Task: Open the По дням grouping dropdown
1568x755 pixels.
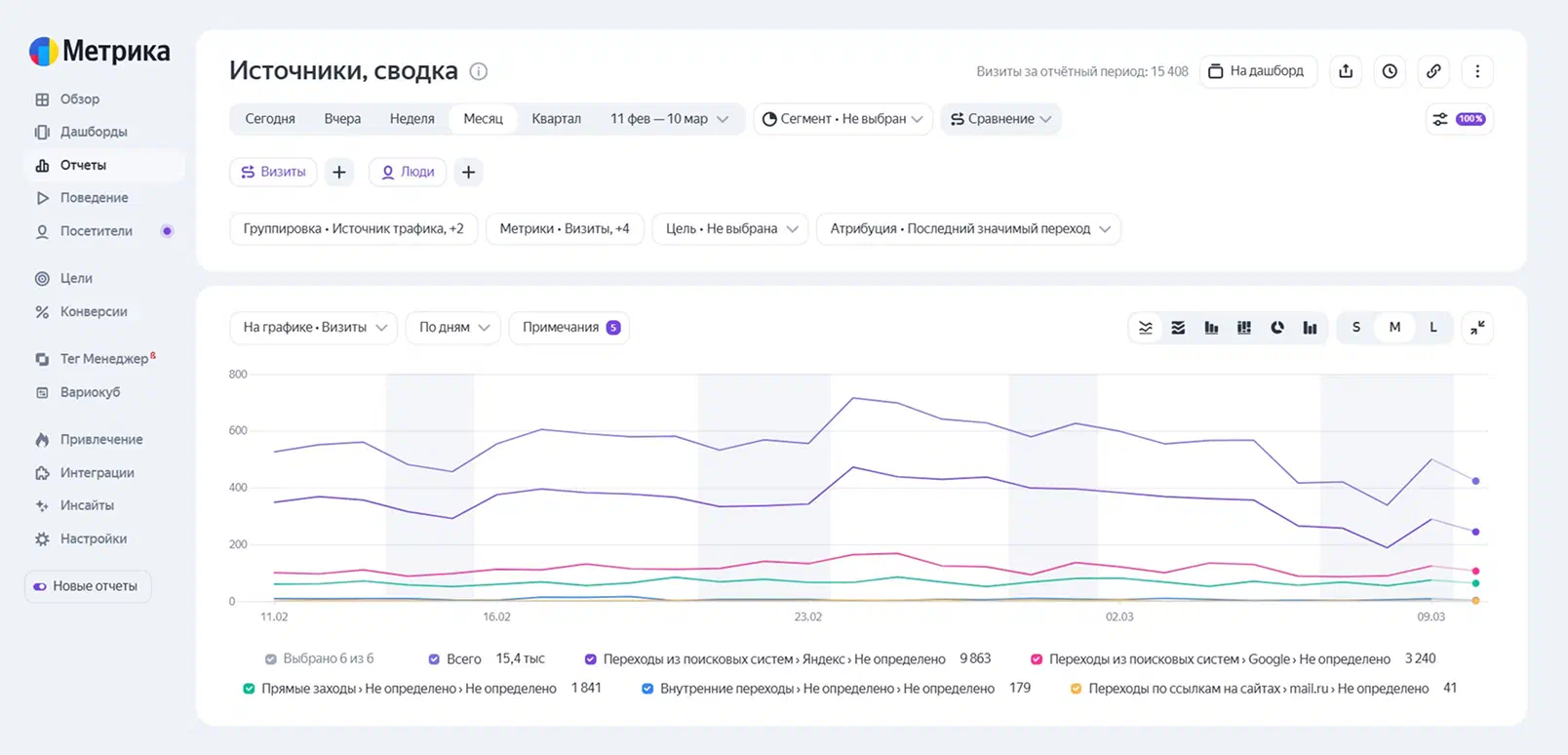Action: point(453,328)
